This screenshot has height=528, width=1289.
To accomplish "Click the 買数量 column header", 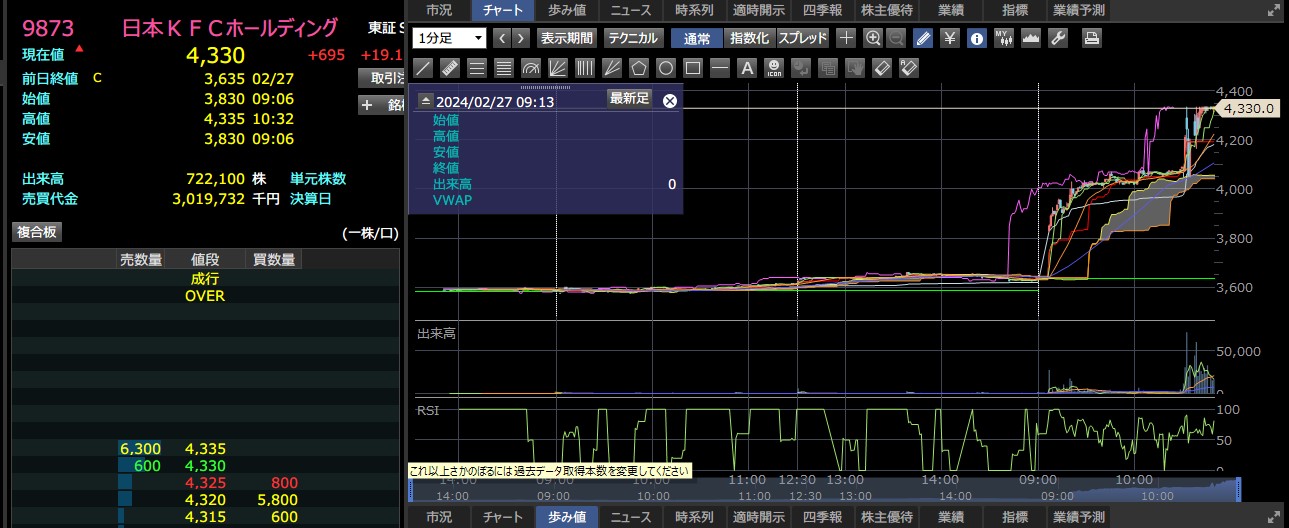I will (x=274, y=260).
